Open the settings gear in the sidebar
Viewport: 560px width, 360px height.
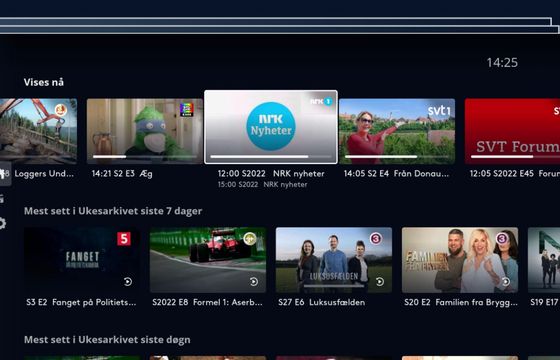point(2,224)
